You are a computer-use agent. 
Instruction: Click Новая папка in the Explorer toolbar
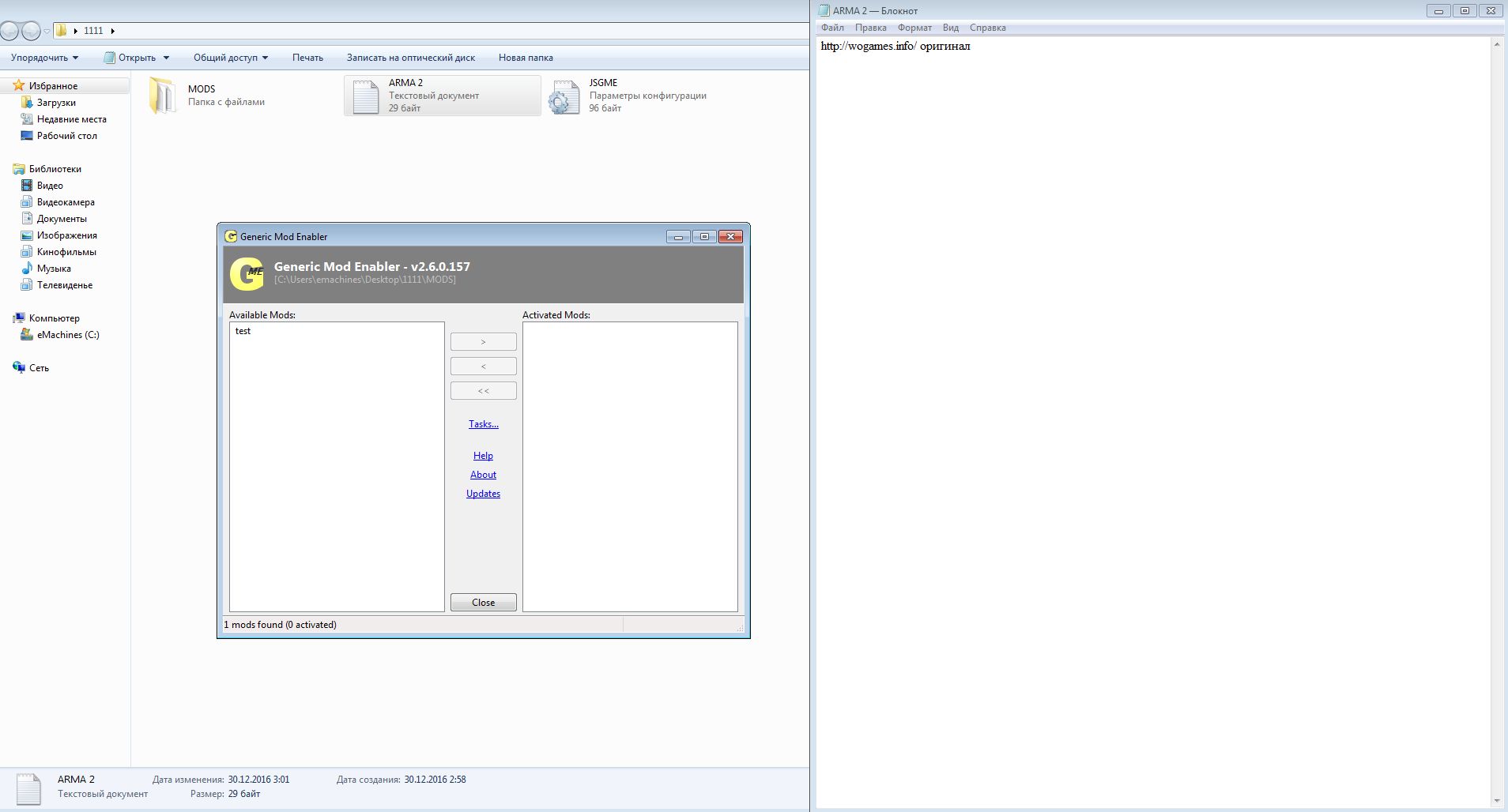click(x=526, y=58)
